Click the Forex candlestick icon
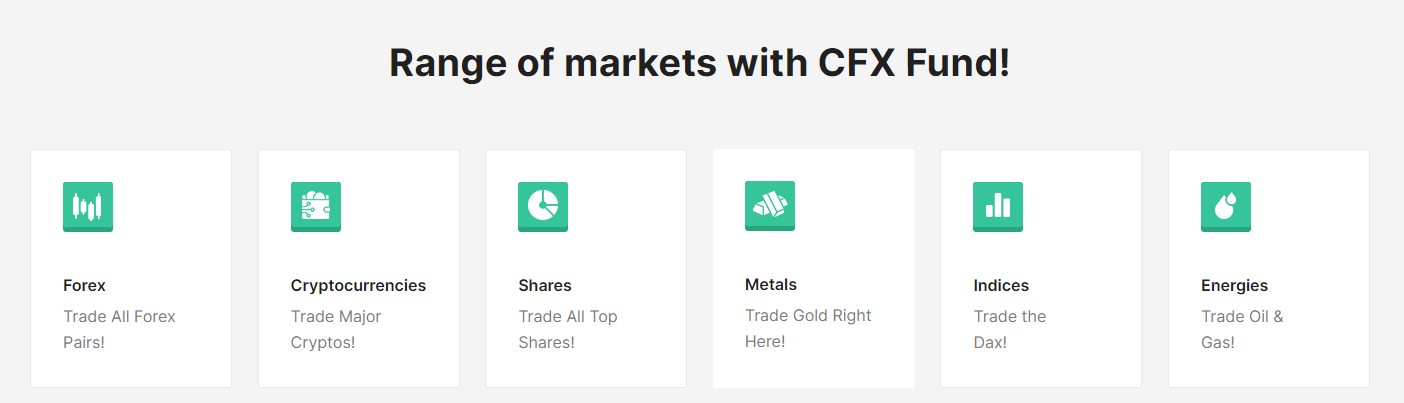Viewport: 1404px width, 403px height. pos(88,207)
